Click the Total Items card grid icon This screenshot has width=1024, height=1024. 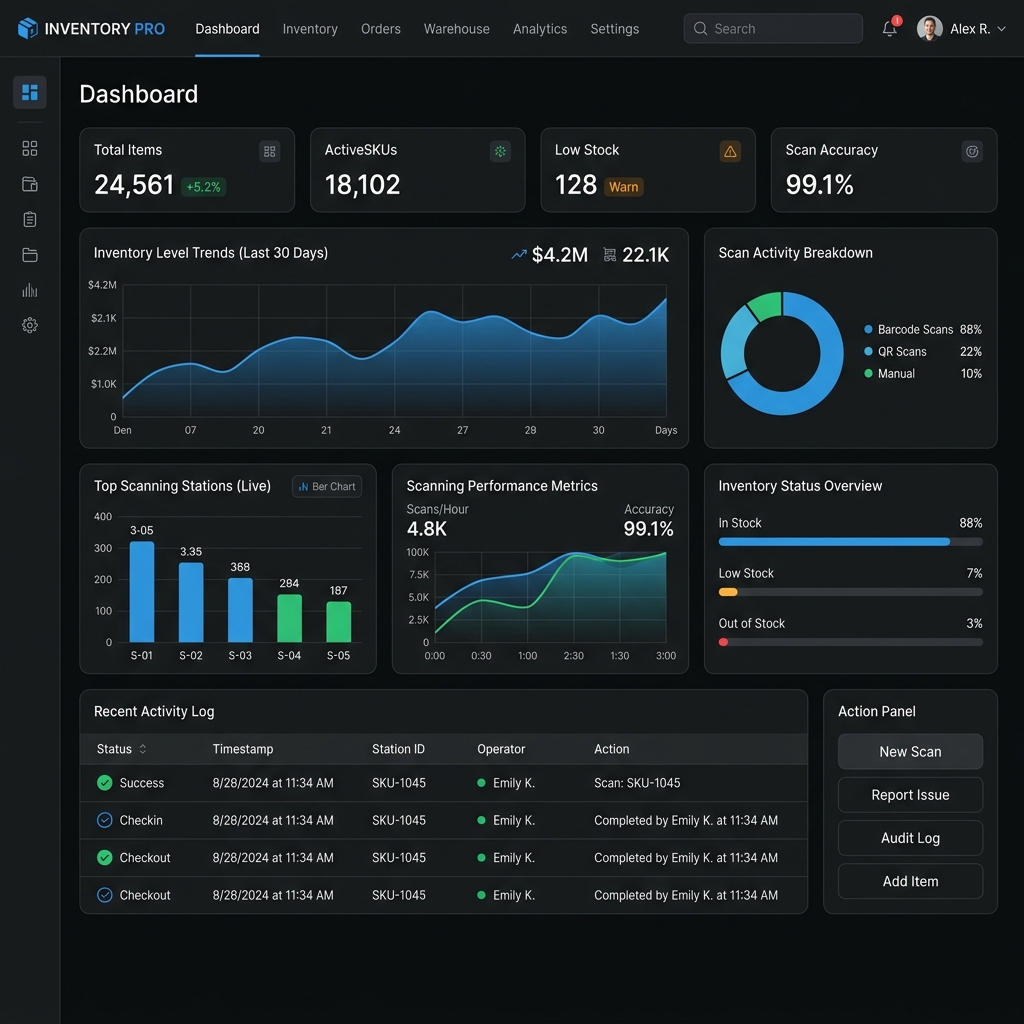[x=269, y=152]
